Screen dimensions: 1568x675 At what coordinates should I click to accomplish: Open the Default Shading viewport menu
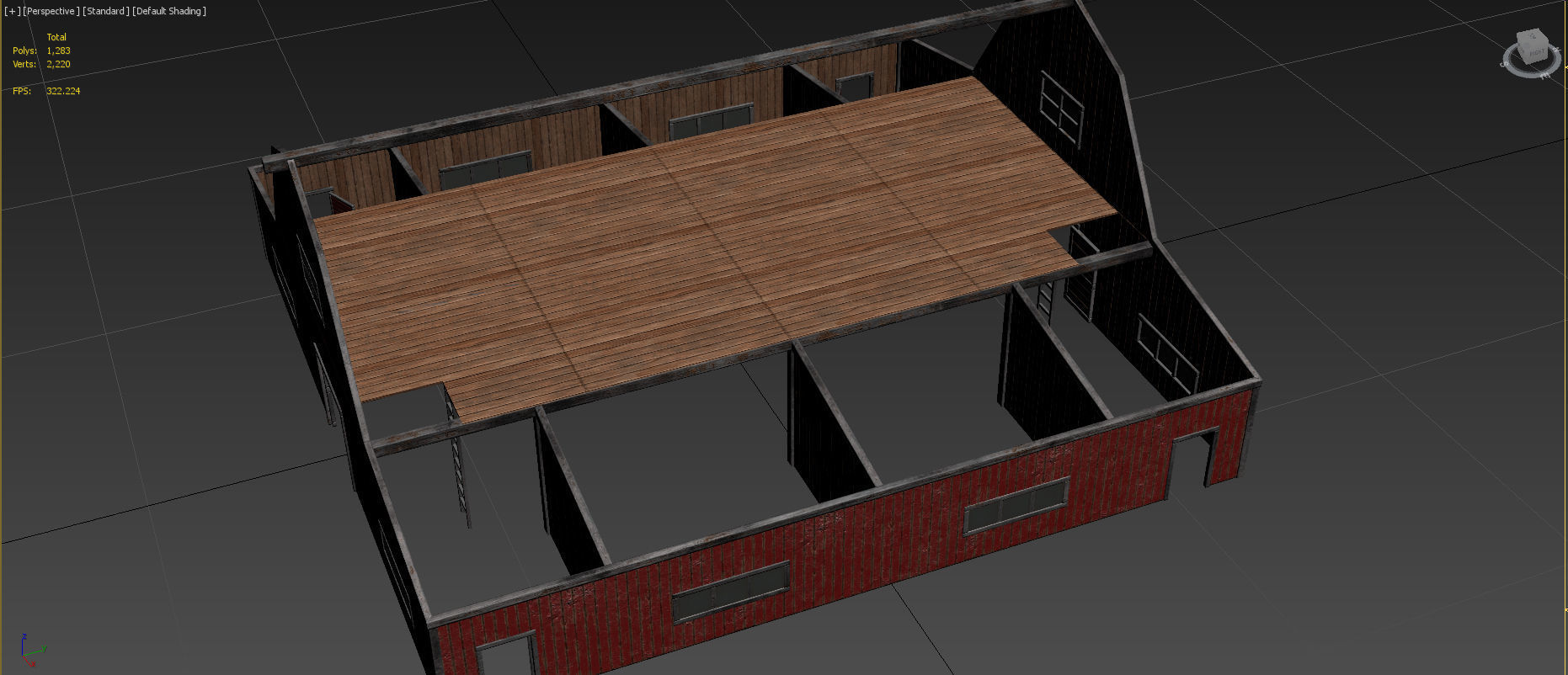click(169, 11)
